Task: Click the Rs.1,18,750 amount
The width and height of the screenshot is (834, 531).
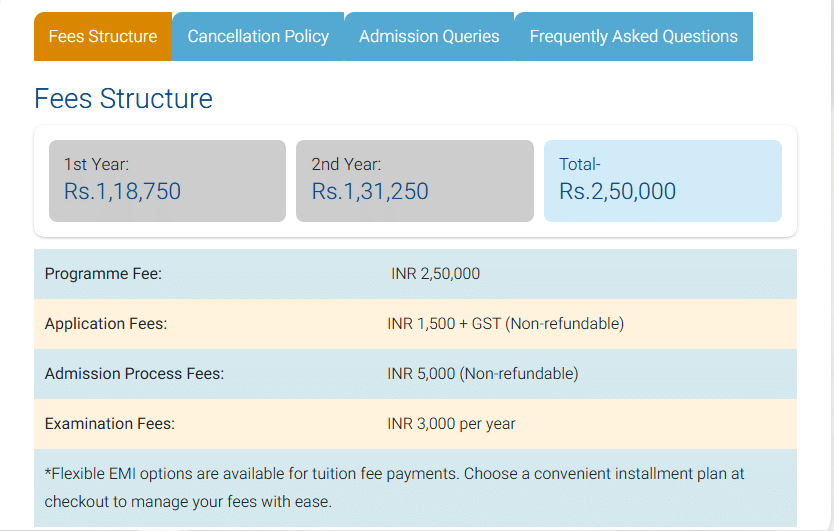Action: [122, 191]
